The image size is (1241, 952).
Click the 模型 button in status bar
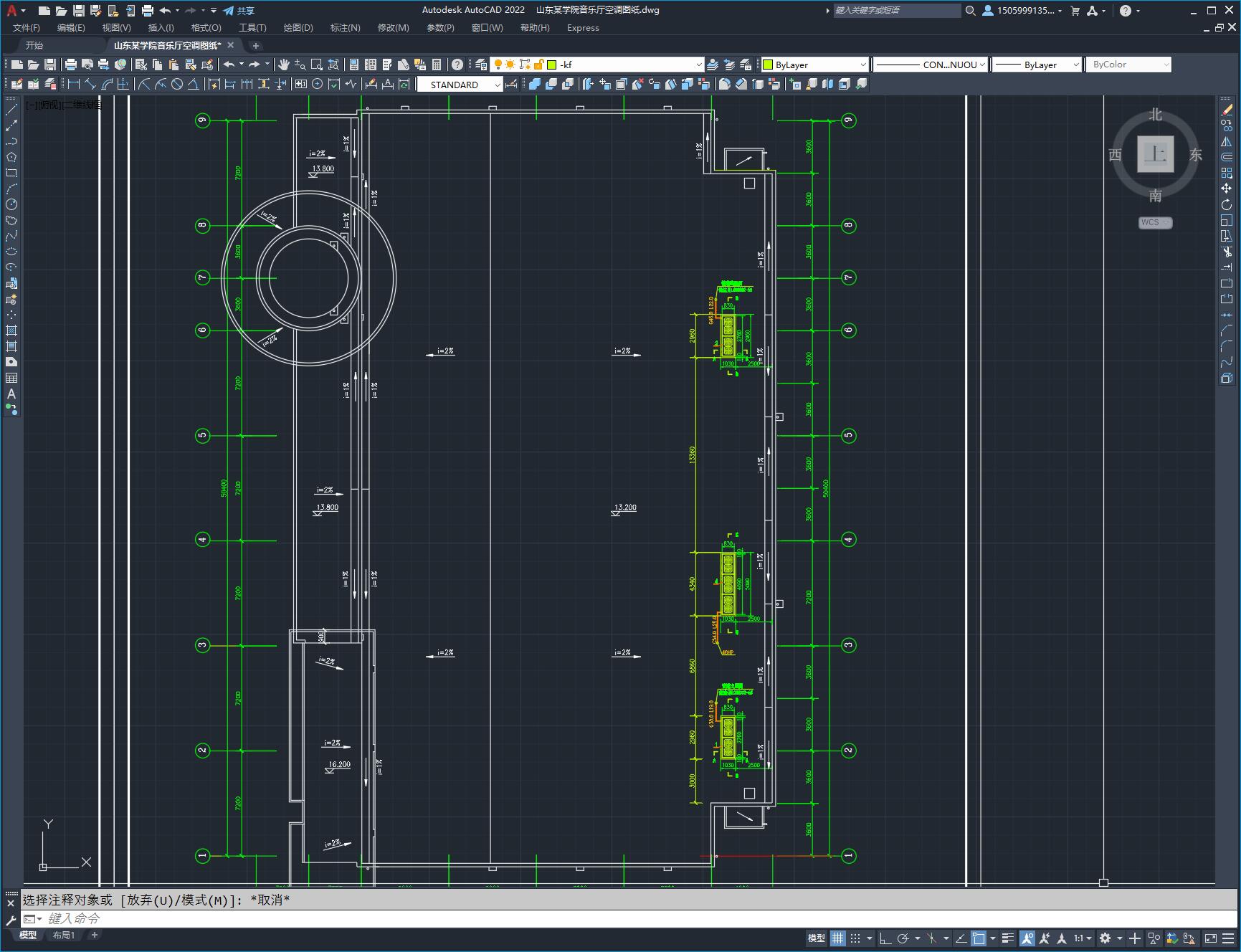(x=816, y=938)
